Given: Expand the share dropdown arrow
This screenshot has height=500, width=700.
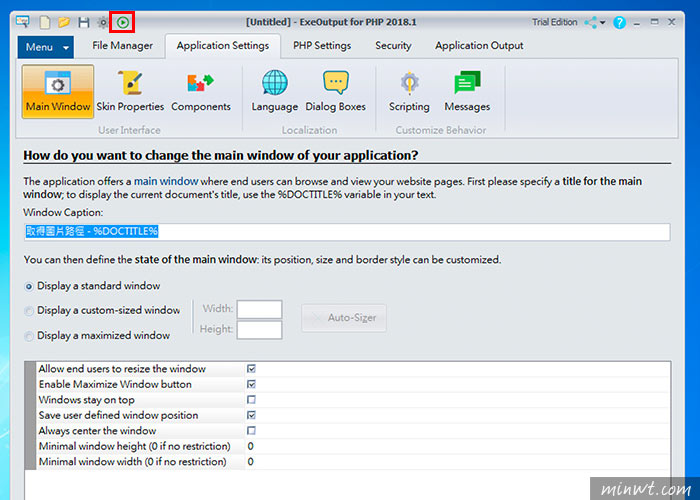Looking at the screenshot, I should (x=602, y=22).
